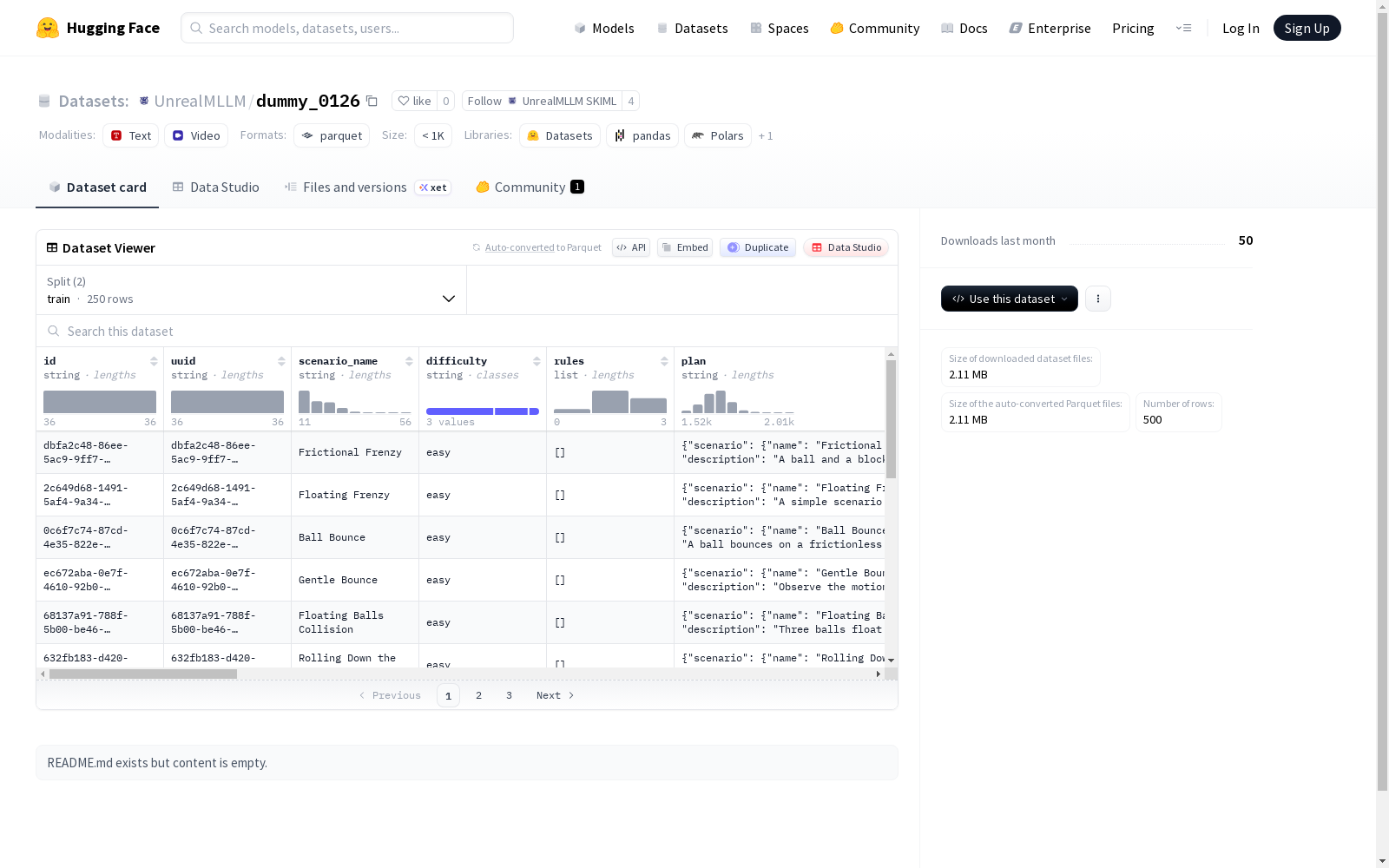The width and height of the screenshot is (1389, 868).
Task: Open the API button in Dataset Viewer
Action: click(x=631, y=247)
